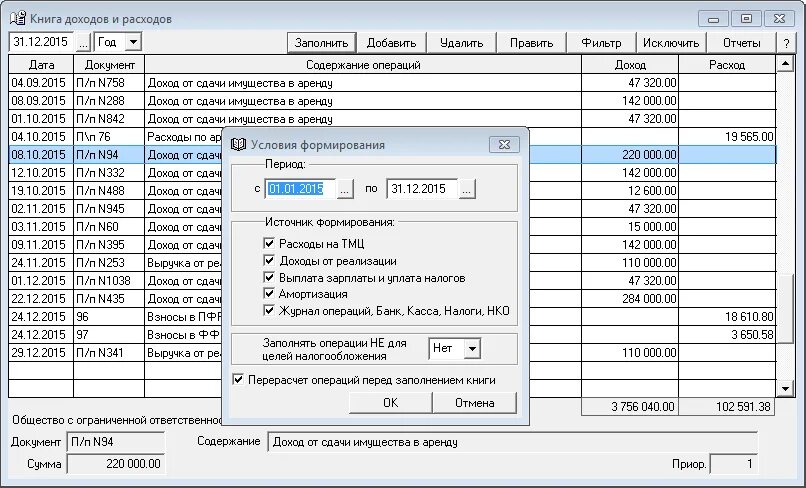The width and height of the screenshot is (806, 488).
Task: Click the Книга доходов и расходов title icon
Action: 17,19
